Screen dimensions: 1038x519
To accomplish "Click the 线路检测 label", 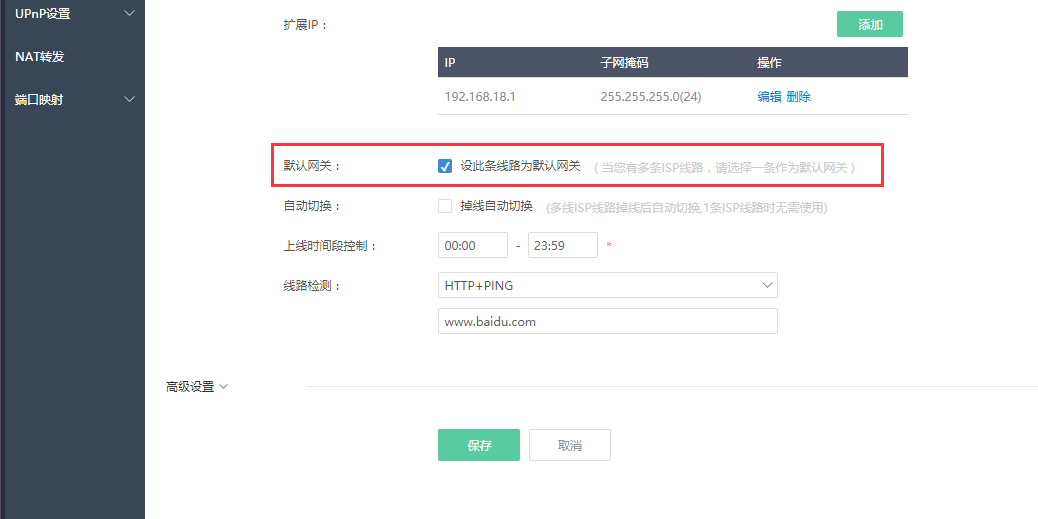I will point(311,285).
